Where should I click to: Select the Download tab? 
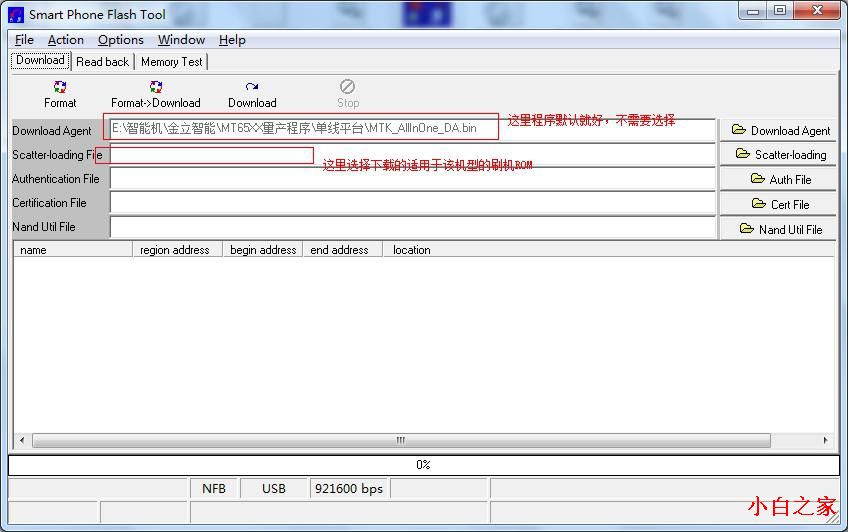click(x=41, y=60)
